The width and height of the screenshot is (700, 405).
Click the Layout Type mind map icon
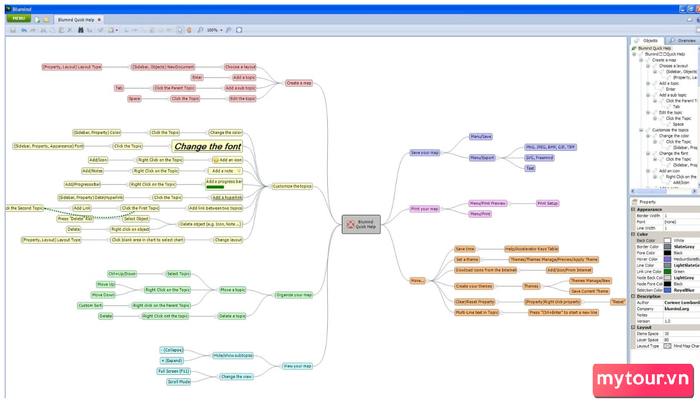667,346
